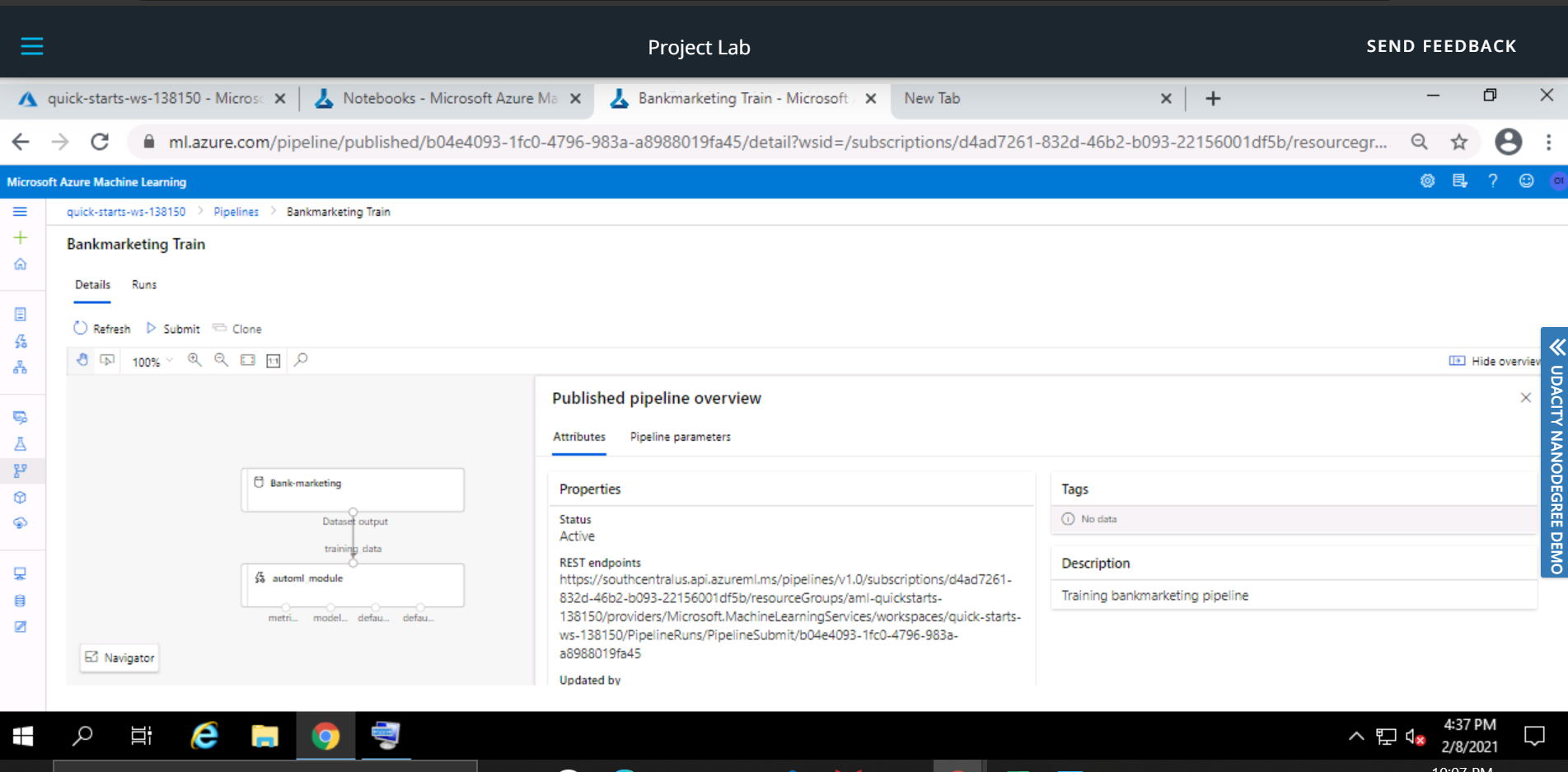Open Data Labeling icon in sidebar
This screenshot has width=1568, height=772.
coord(20,626)
